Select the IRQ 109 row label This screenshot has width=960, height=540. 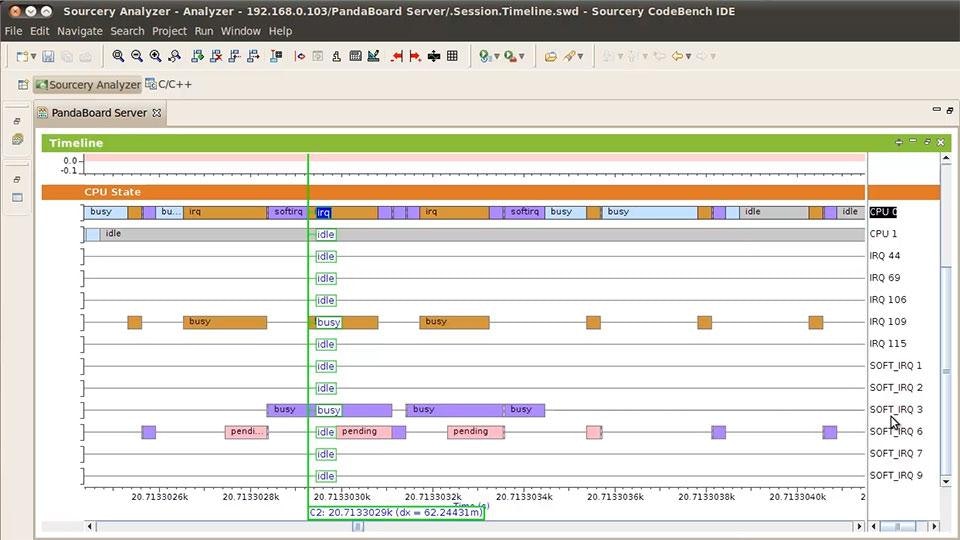[x=888, y=321]
